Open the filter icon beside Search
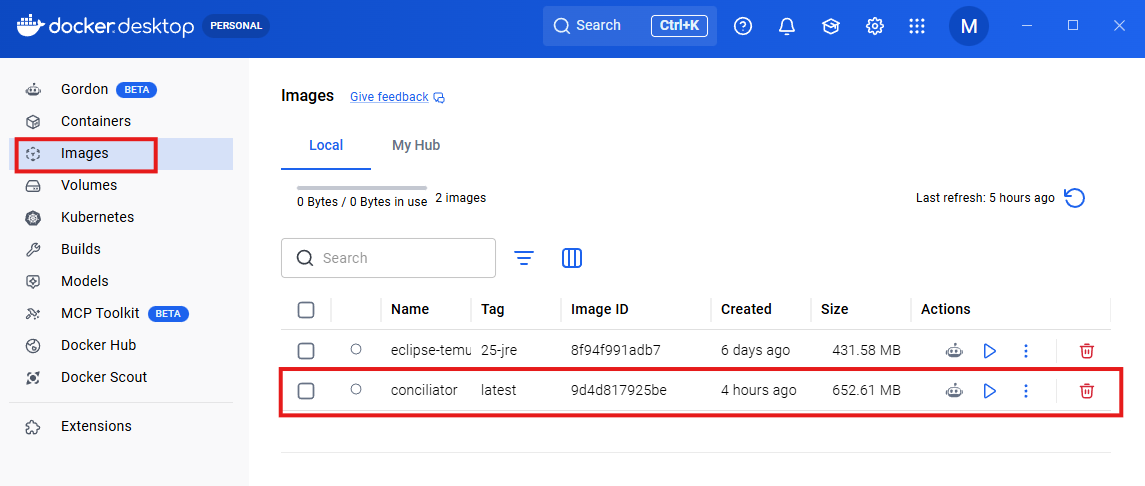 [524, 258]
